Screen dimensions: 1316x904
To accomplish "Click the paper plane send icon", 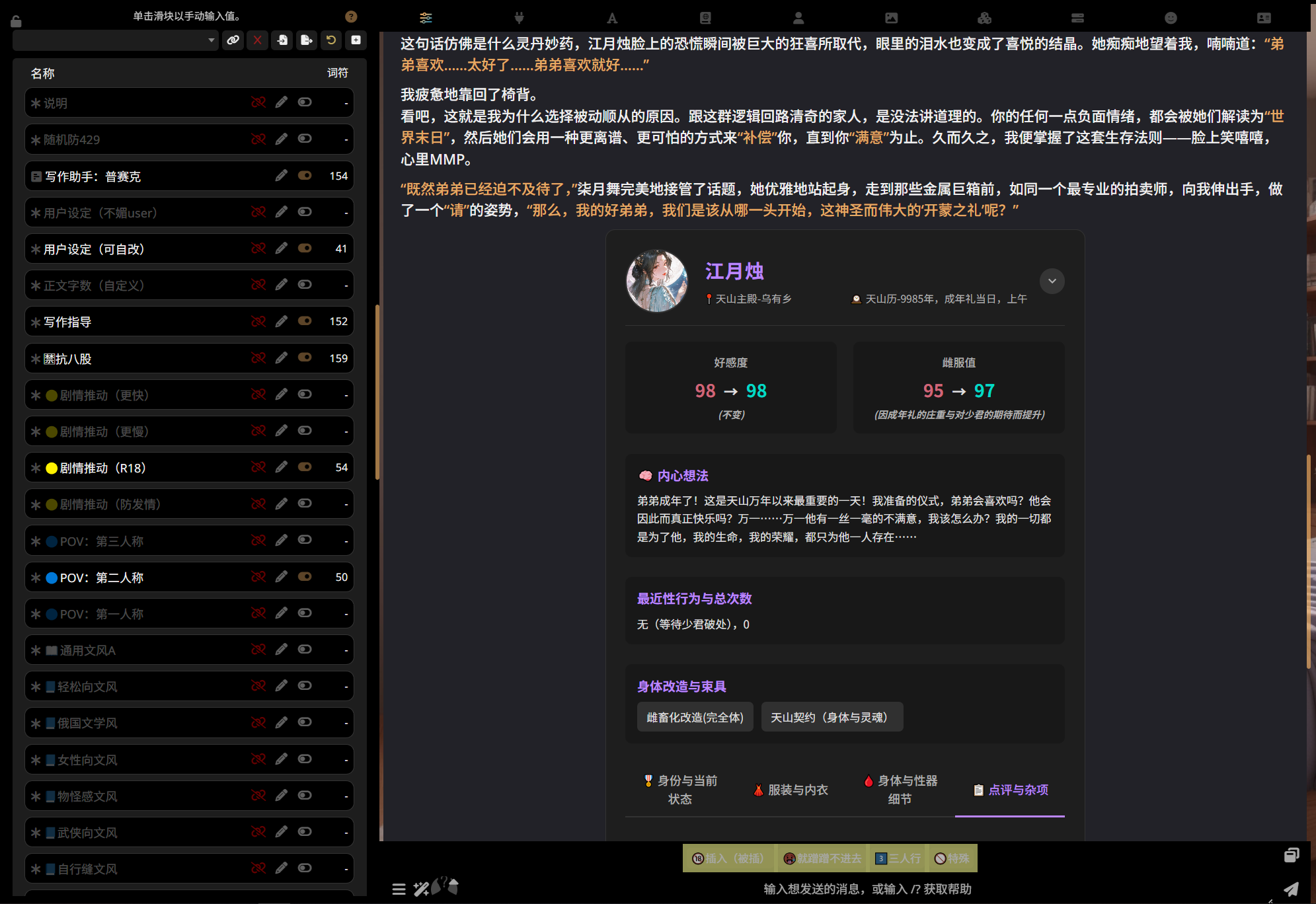I will point(1290,889).
